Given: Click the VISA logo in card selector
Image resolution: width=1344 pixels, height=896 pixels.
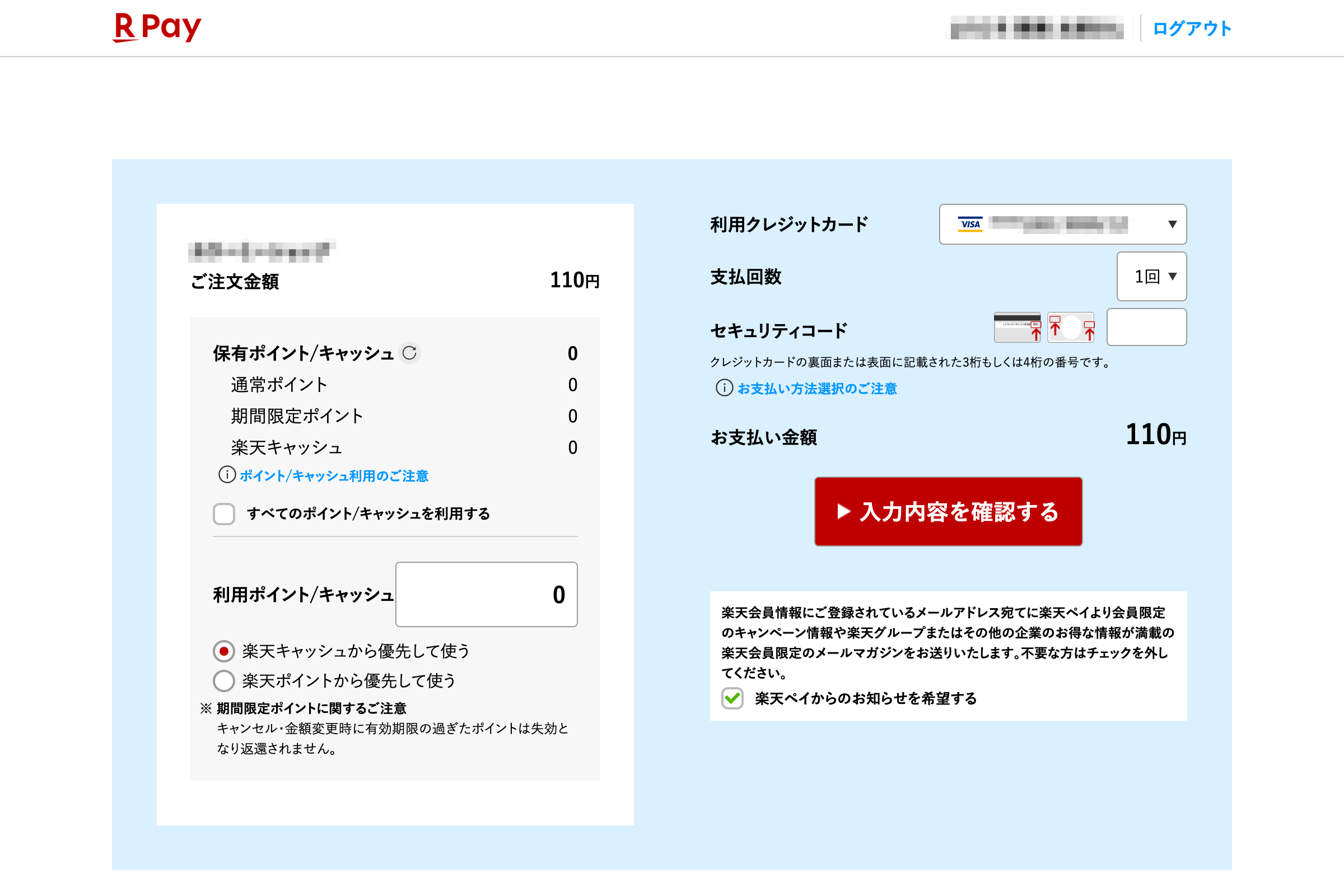Looking at the screenshot, I should pos(970,224).
